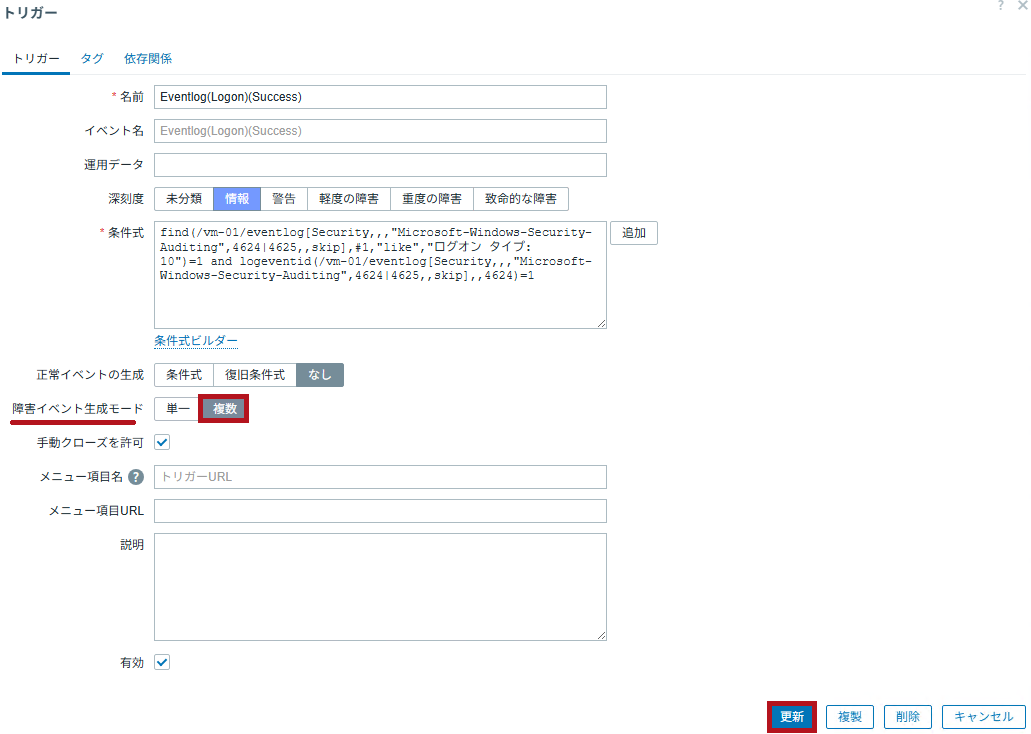Toggle the 有効 checkbox
This screenshot has height=734, width=1031.
(162, 662)
